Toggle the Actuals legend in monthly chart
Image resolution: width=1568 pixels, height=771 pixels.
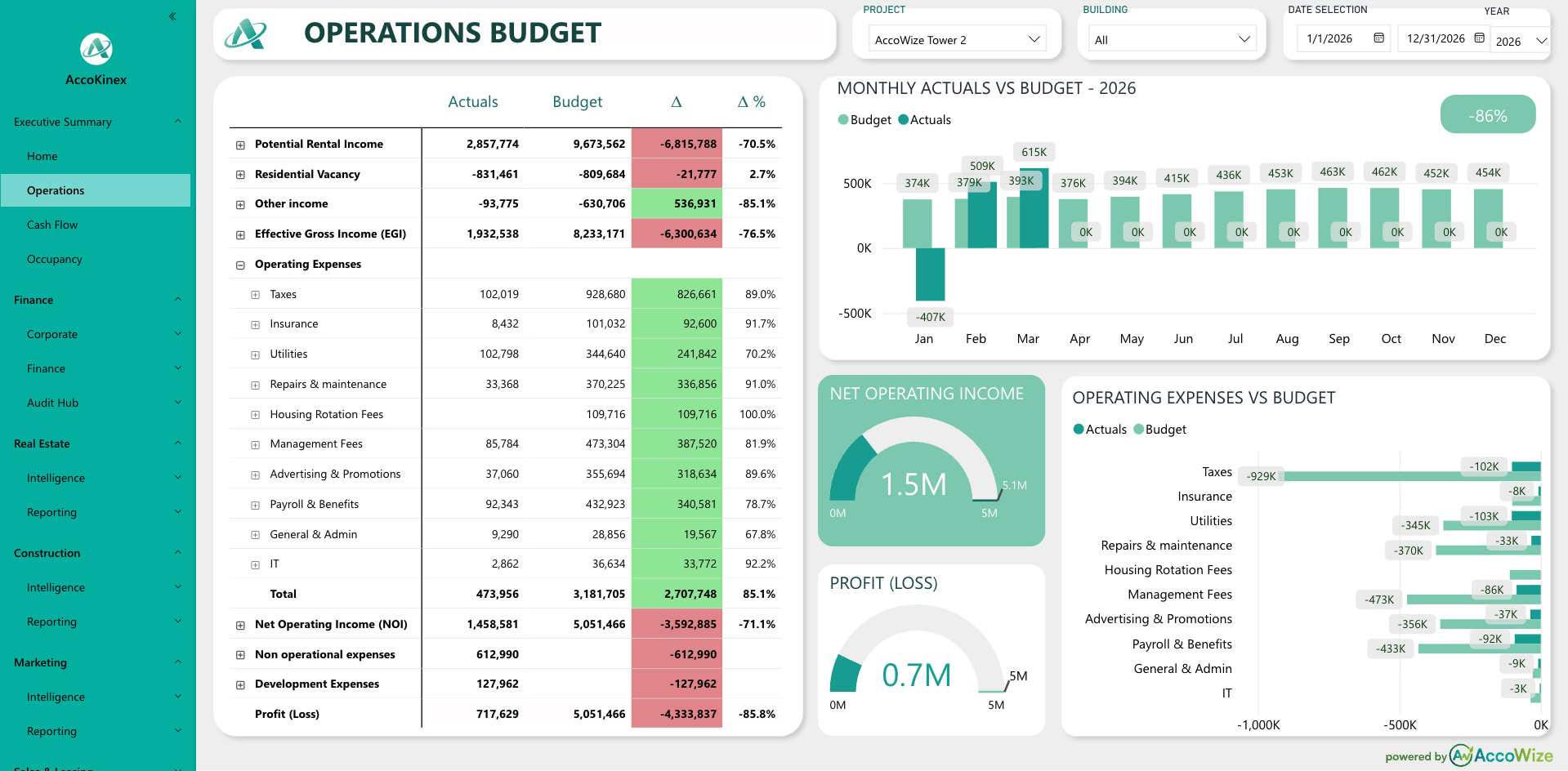click(x=924, y=120)
